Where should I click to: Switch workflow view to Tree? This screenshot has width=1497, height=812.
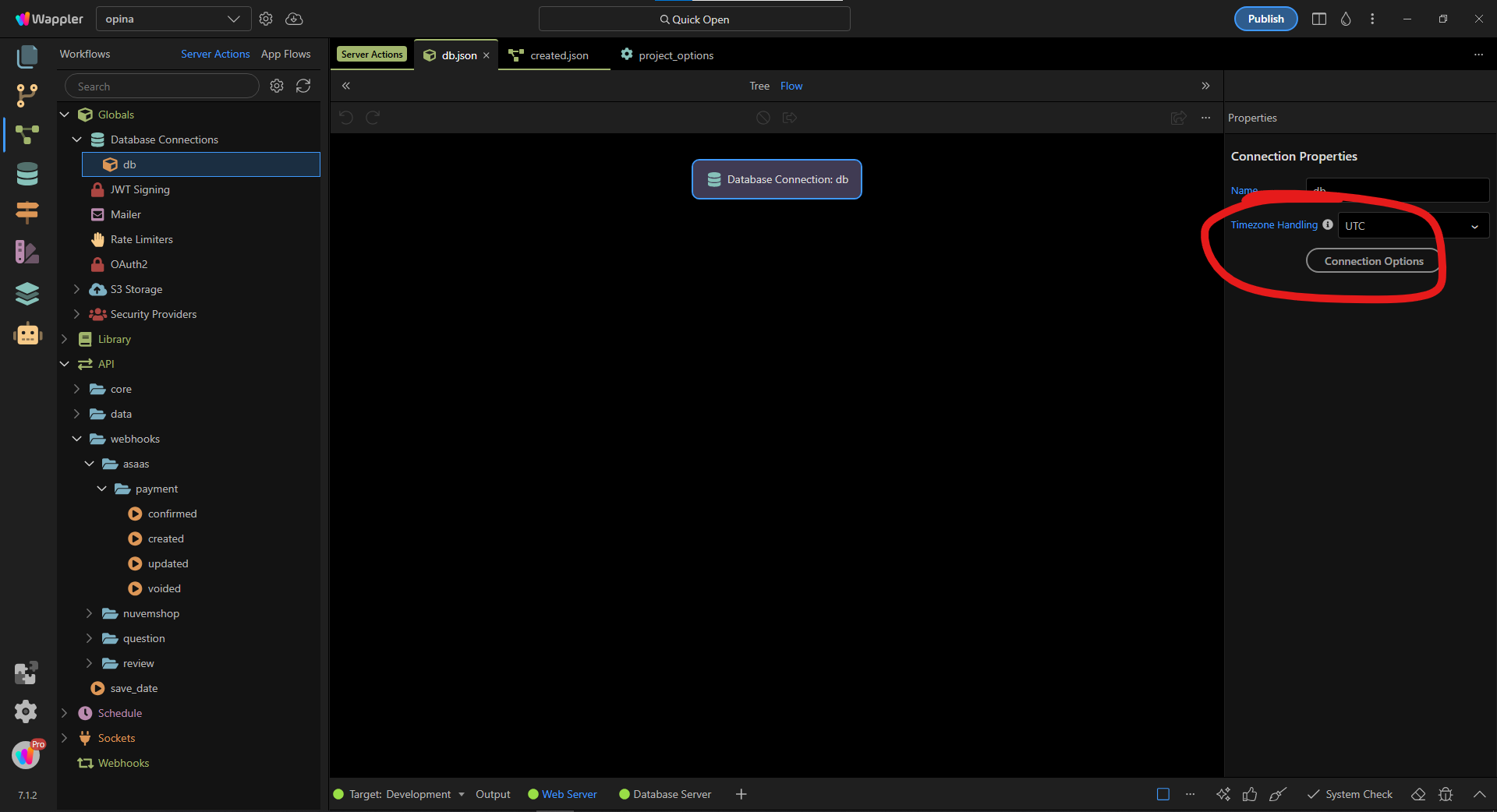[759, 86]
